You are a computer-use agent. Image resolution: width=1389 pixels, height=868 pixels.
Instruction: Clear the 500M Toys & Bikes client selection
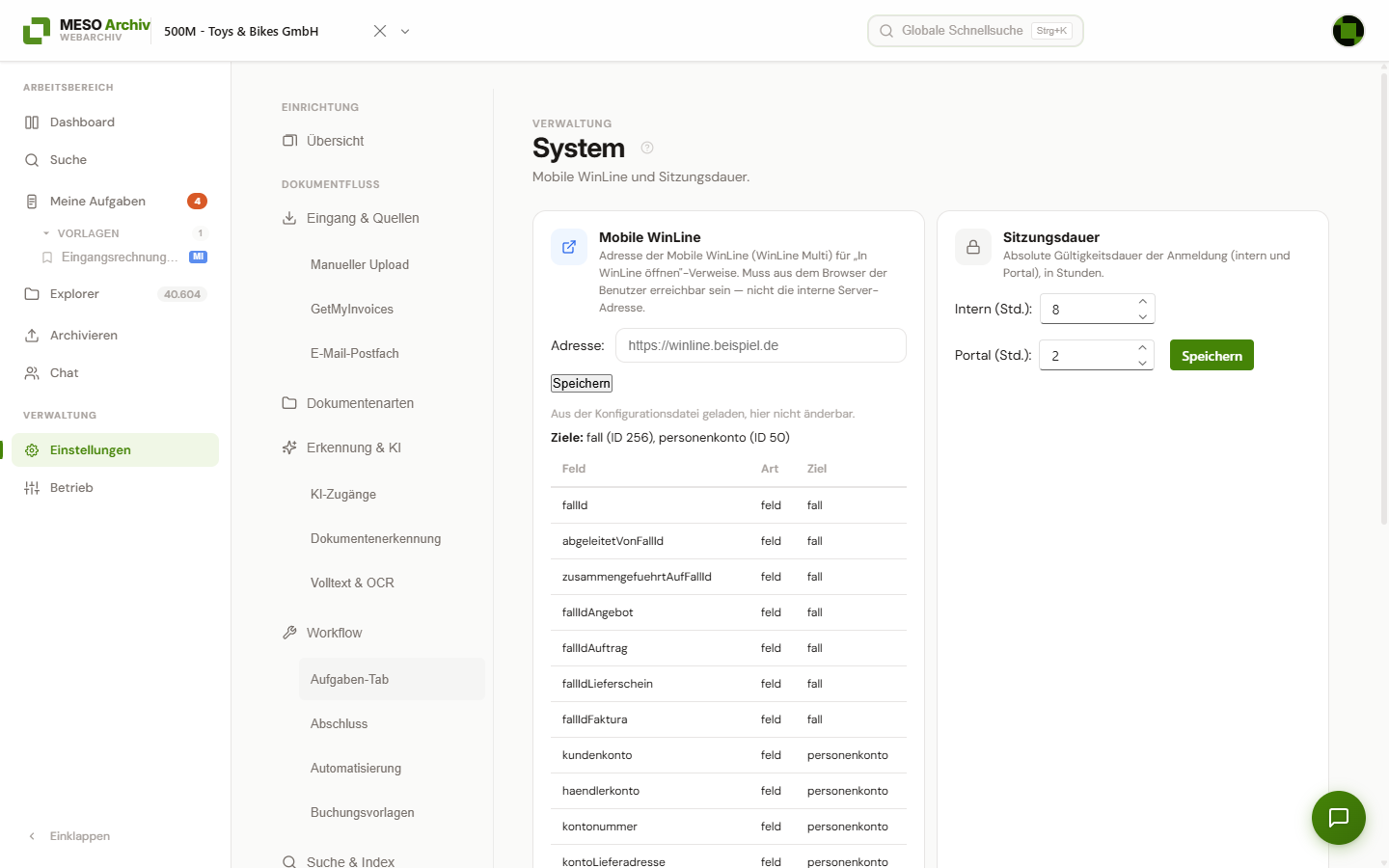pyautogui.click(x=380, y=31)
